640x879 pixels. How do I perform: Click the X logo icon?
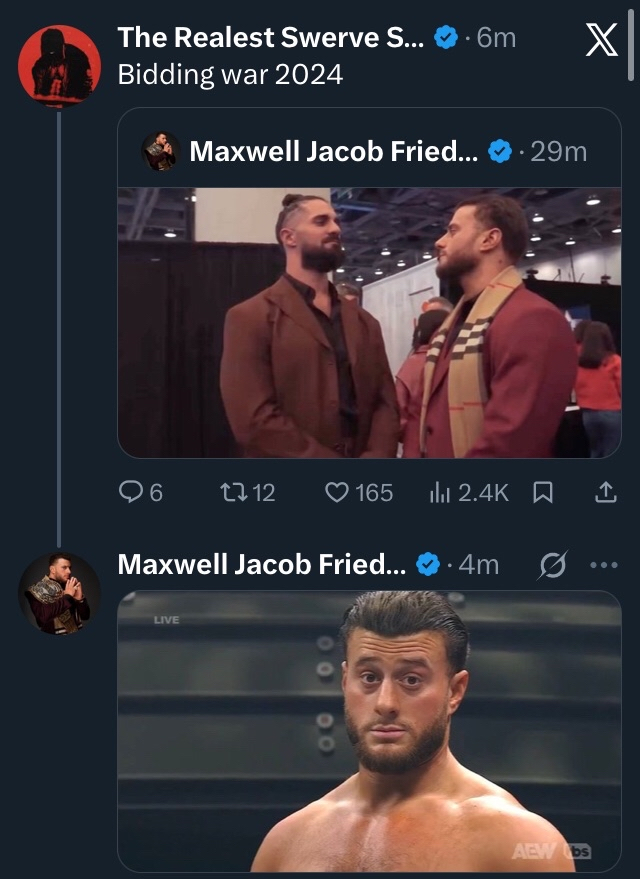pyautogui.click(x=600, y=41)
